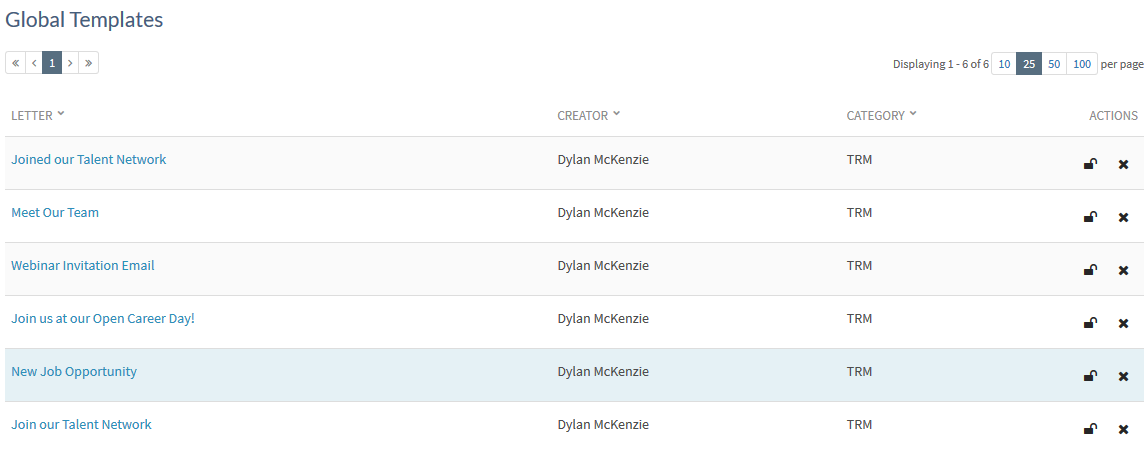Screen dimensions: 1147x453
Task: Show 50 templates per page
Action: (x=1054, y=64)
